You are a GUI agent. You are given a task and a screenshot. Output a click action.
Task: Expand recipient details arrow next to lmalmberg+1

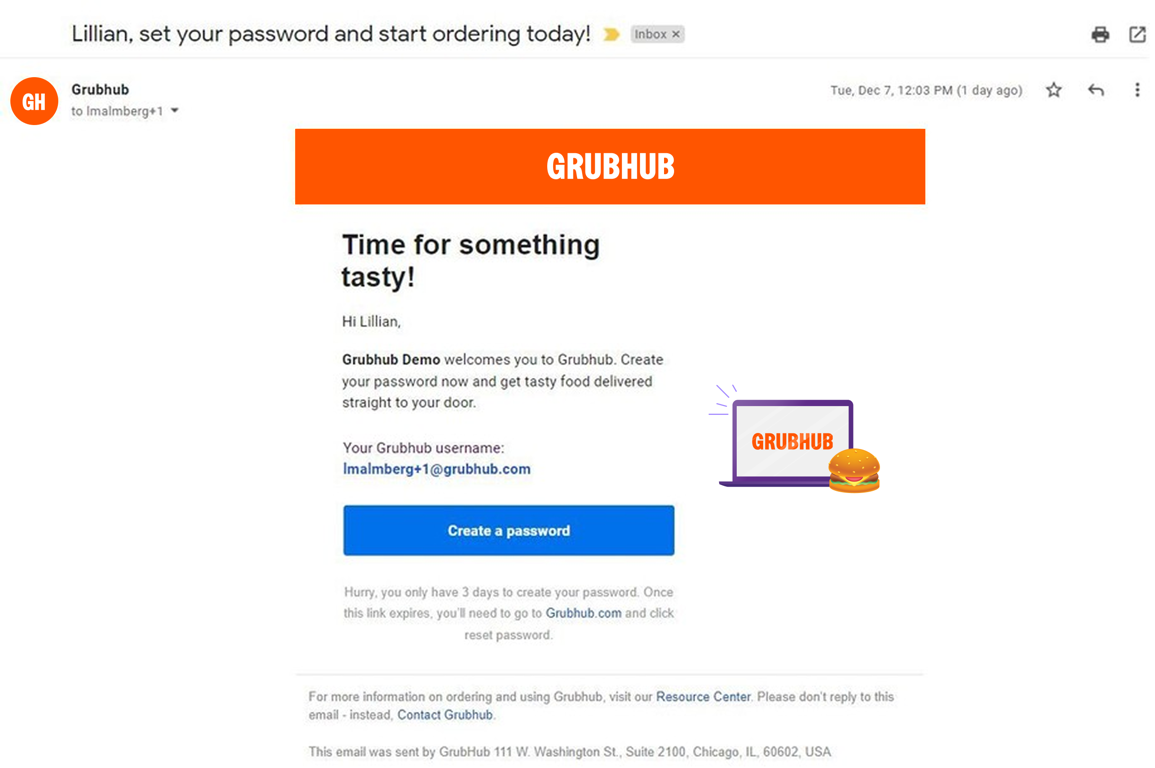click(175, 111)
